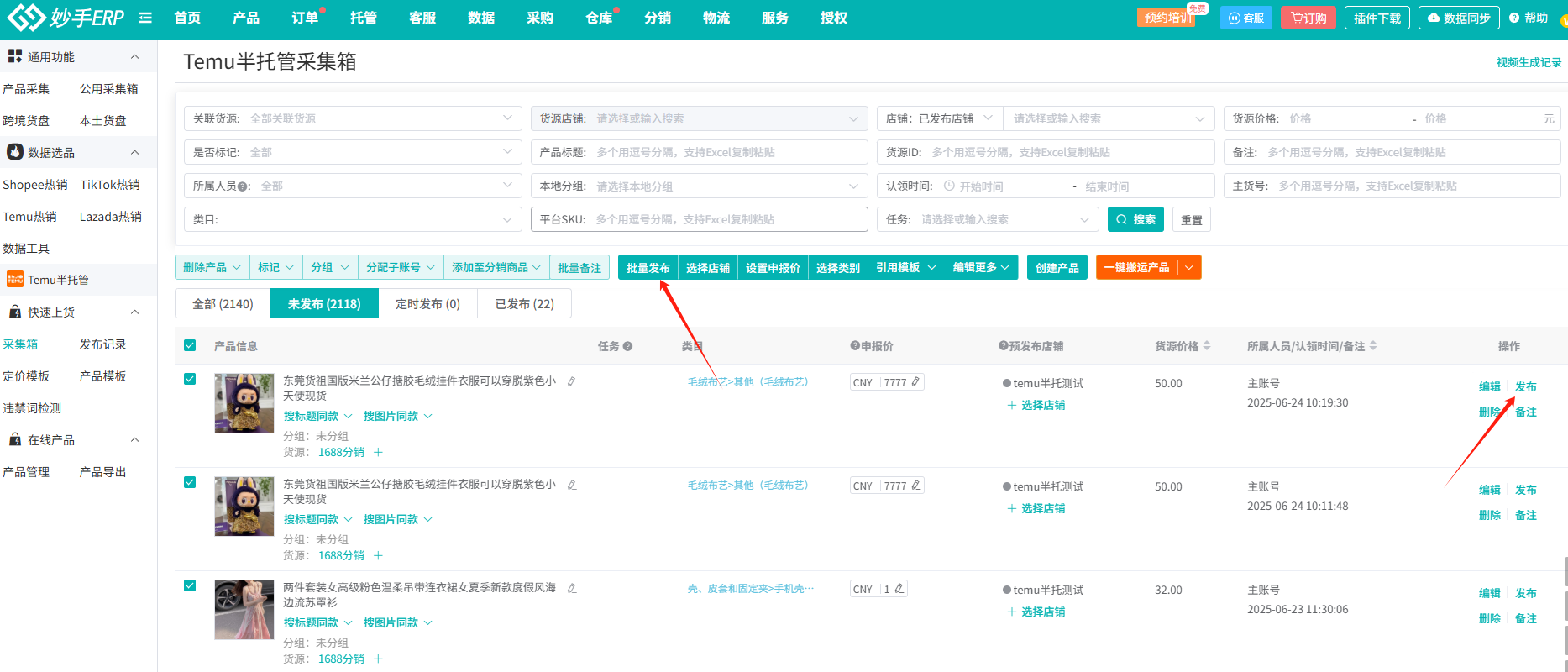Open the 托管 top menu
This screenshot has height=672, width=1568.
pyautogui.click(x=364, y=18)
